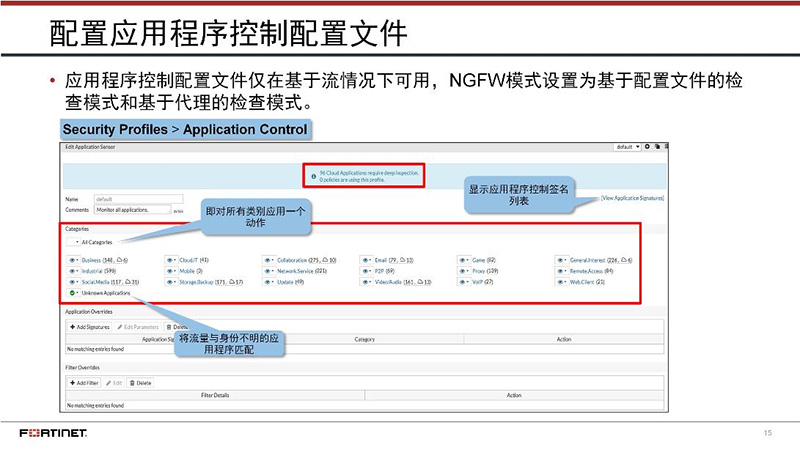Click the P2P category link

(379, 271)
